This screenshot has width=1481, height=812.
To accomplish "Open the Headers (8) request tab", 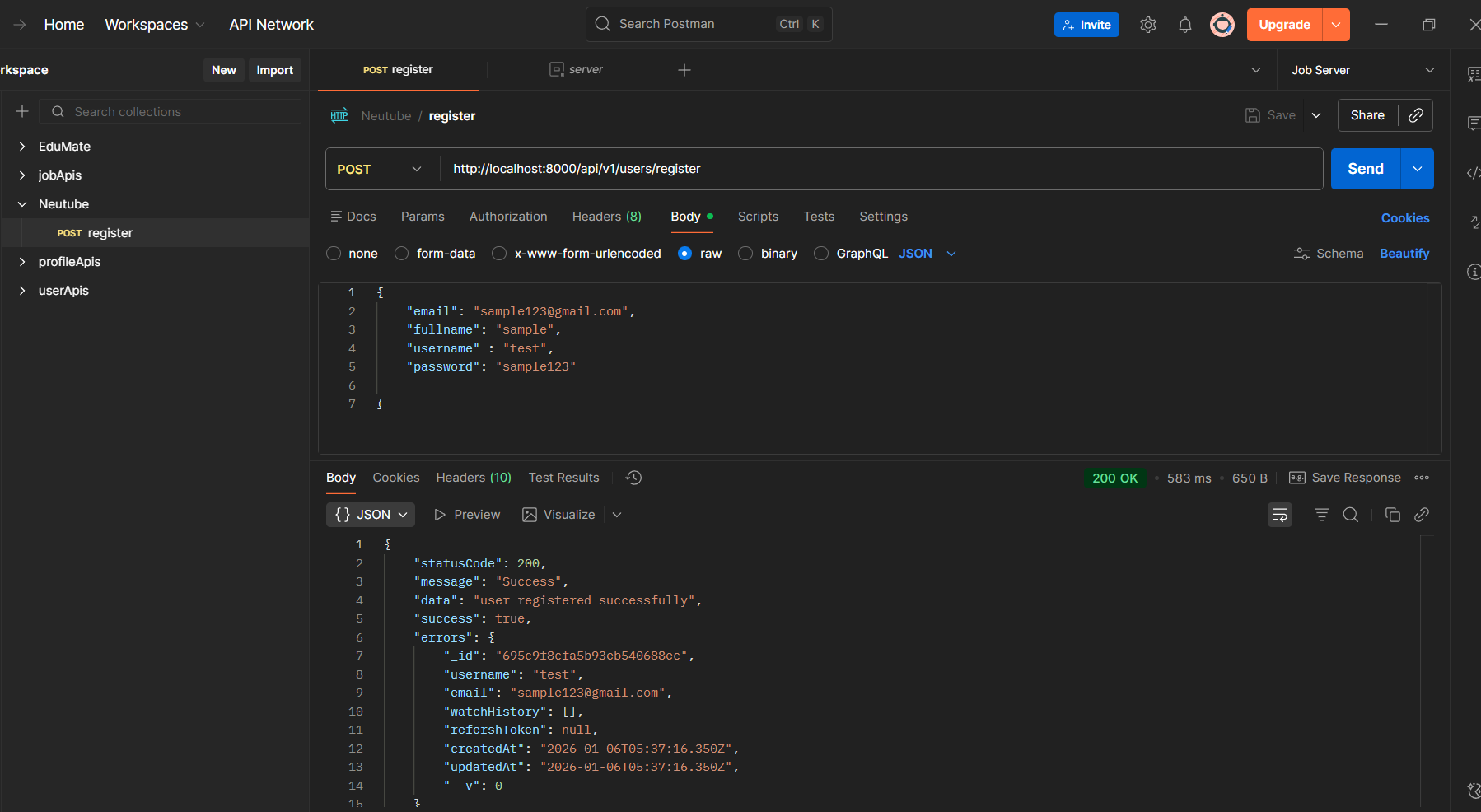I will (x=606, y=217).
